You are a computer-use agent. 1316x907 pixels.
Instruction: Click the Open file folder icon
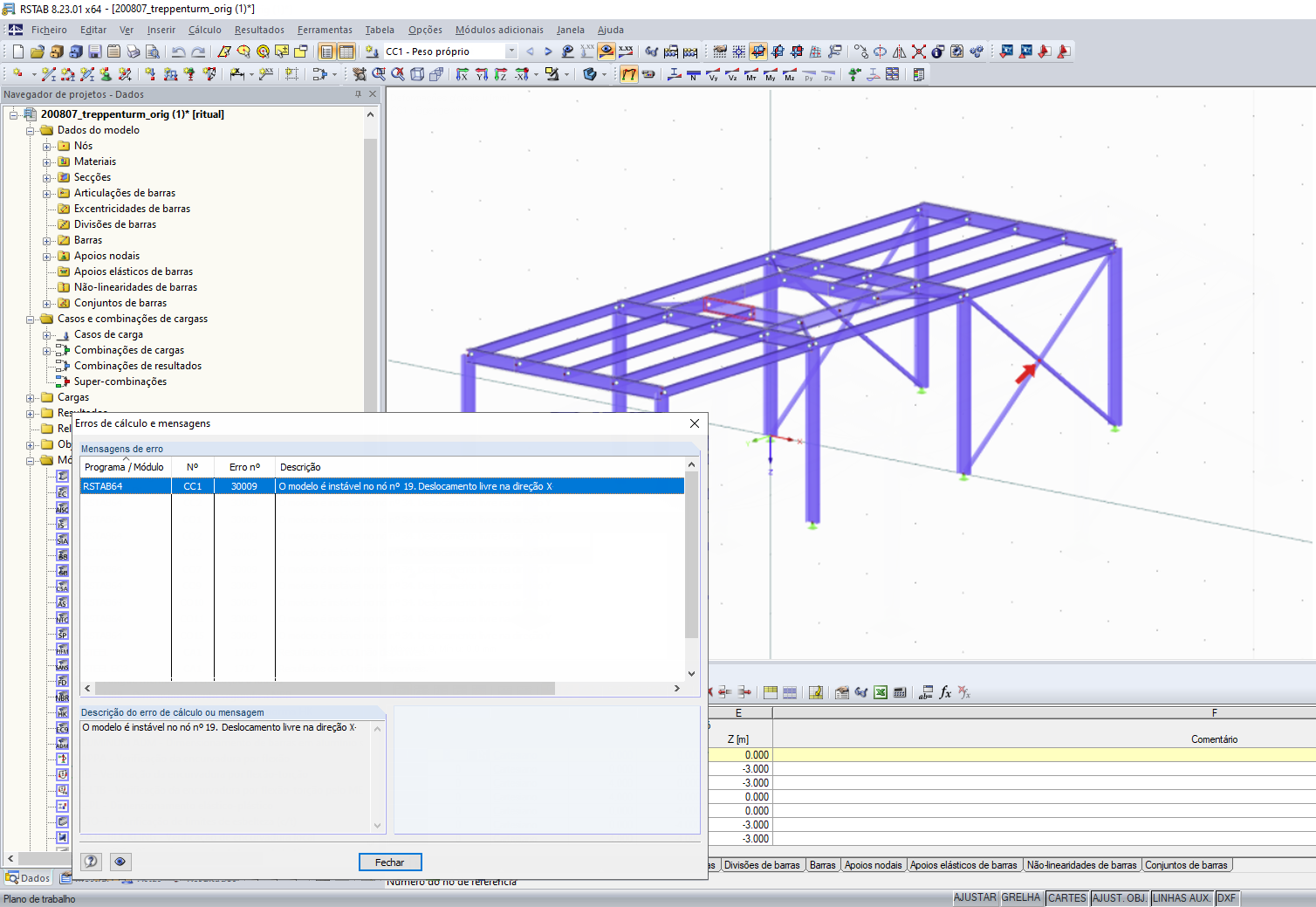pos(38,52)
